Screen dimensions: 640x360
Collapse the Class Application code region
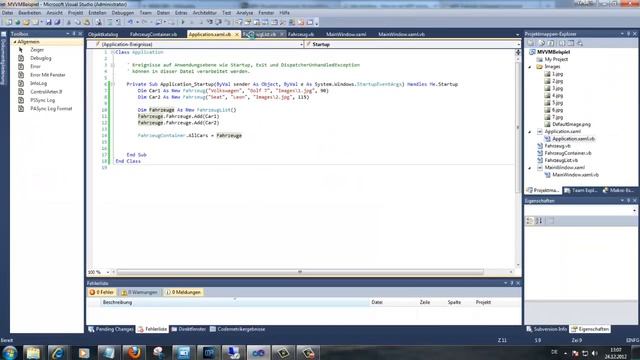(x=113, y=52)
